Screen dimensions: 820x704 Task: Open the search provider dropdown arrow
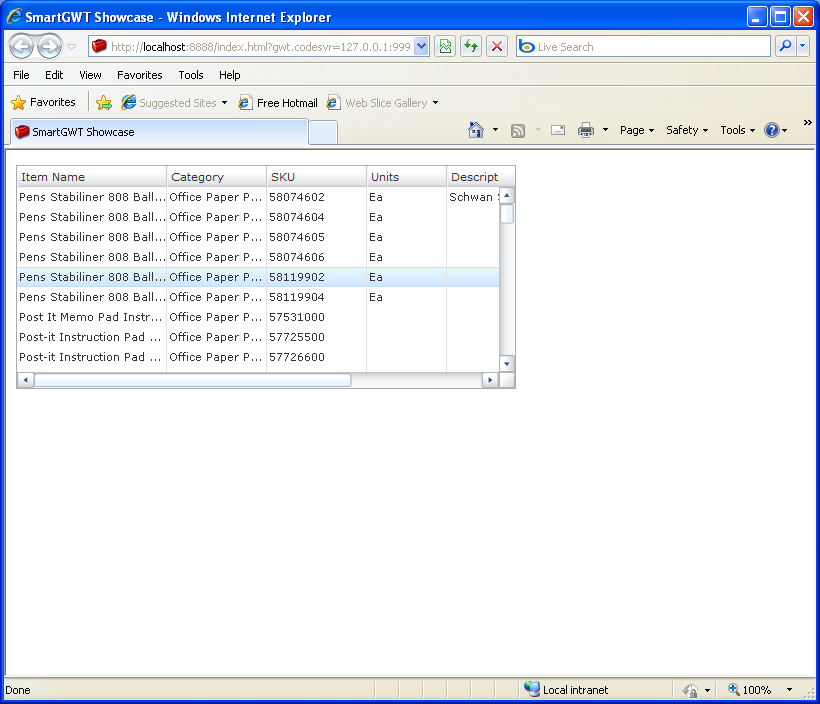(x=803, y=47)
